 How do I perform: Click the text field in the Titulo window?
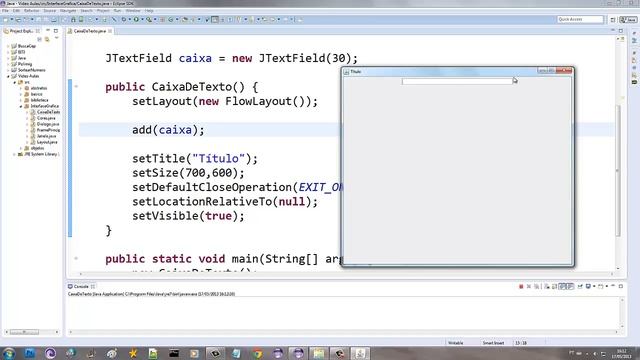pyautogui.click(x=457, y=82)
